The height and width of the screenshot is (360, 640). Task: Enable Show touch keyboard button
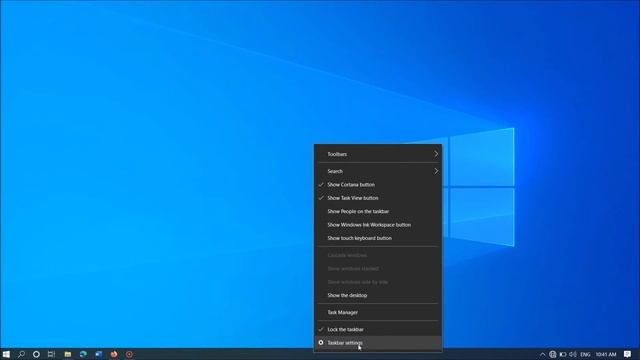pos(378,238)
